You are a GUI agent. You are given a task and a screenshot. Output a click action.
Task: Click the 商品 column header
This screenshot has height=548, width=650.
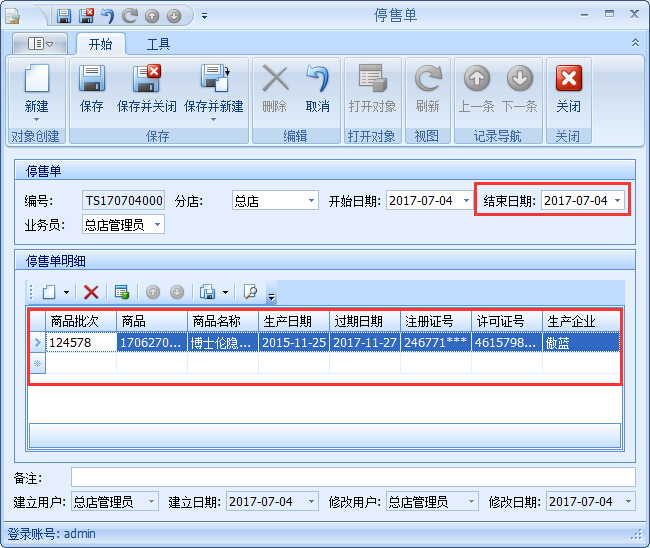152,321
